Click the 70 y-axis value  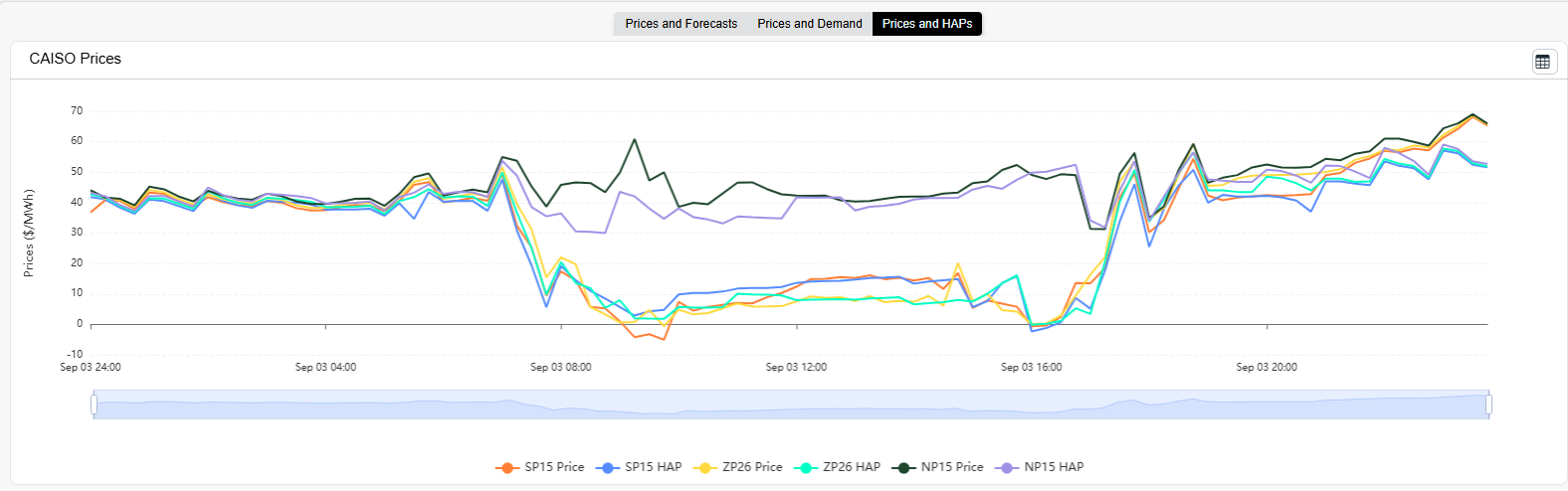77,110
